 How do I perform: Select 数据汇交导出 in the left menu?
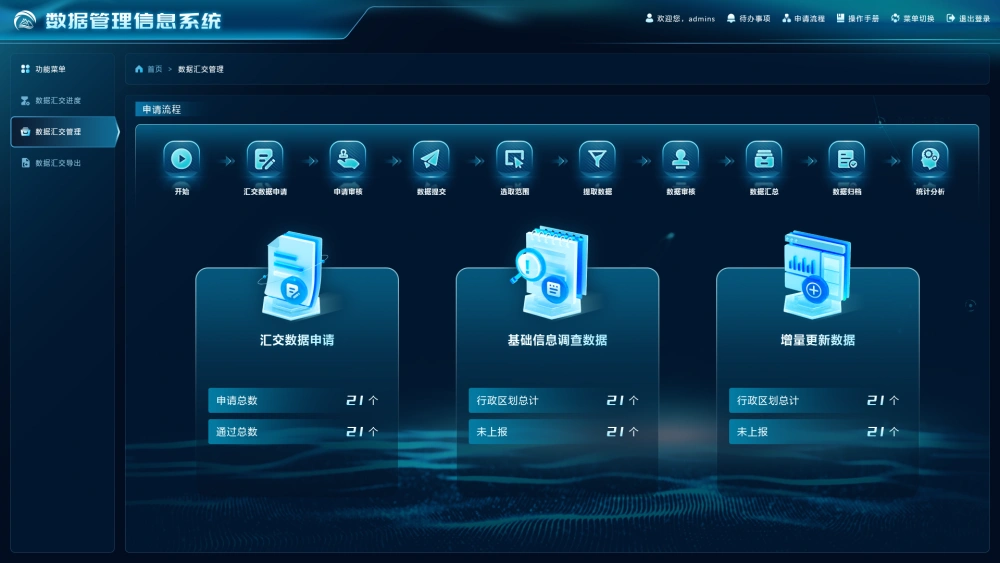pyautogui.click(x=57, y=162)
